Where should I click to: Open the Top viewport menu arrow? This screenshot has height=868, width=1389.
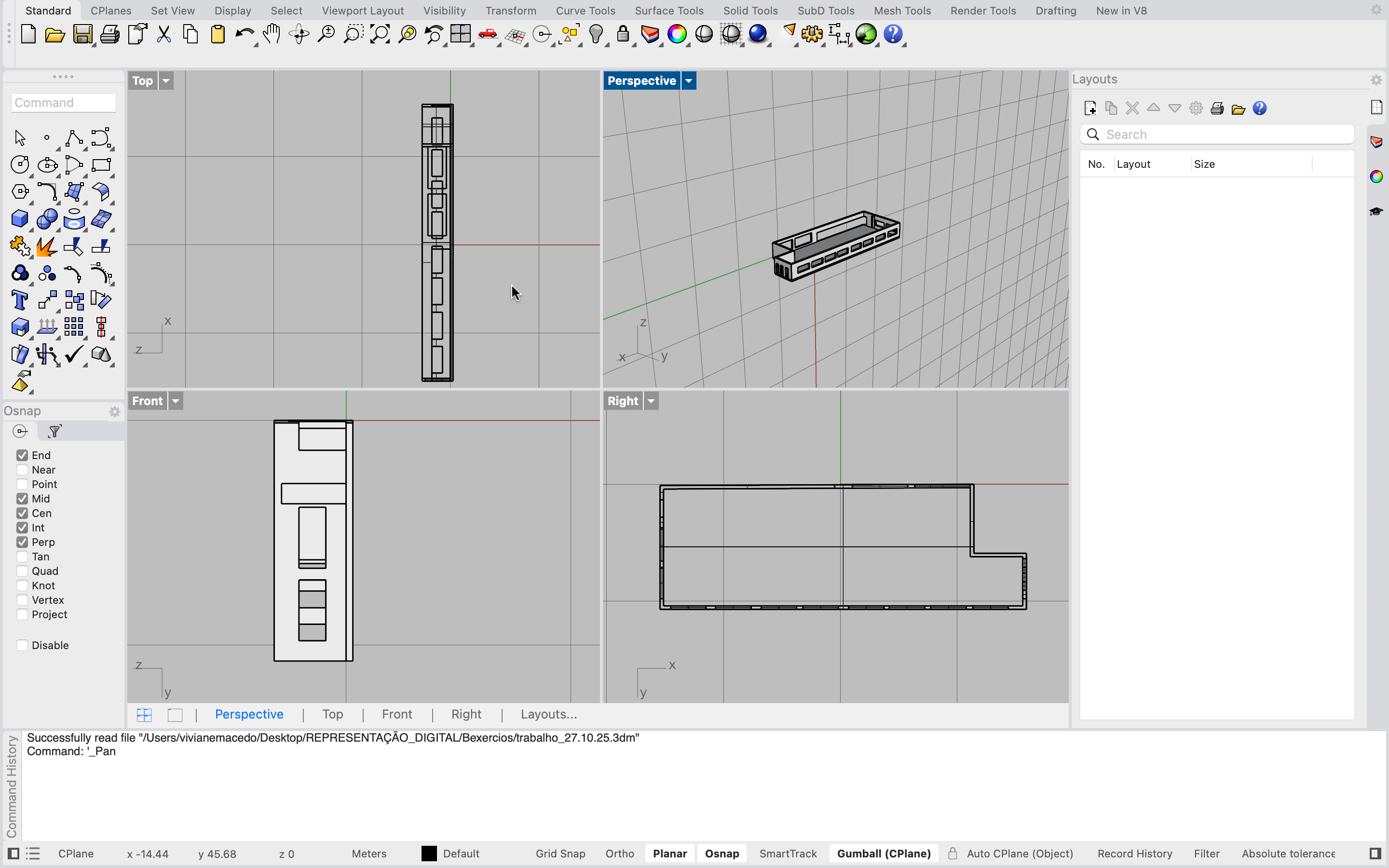pyautogui.click(x=166, y=81)
